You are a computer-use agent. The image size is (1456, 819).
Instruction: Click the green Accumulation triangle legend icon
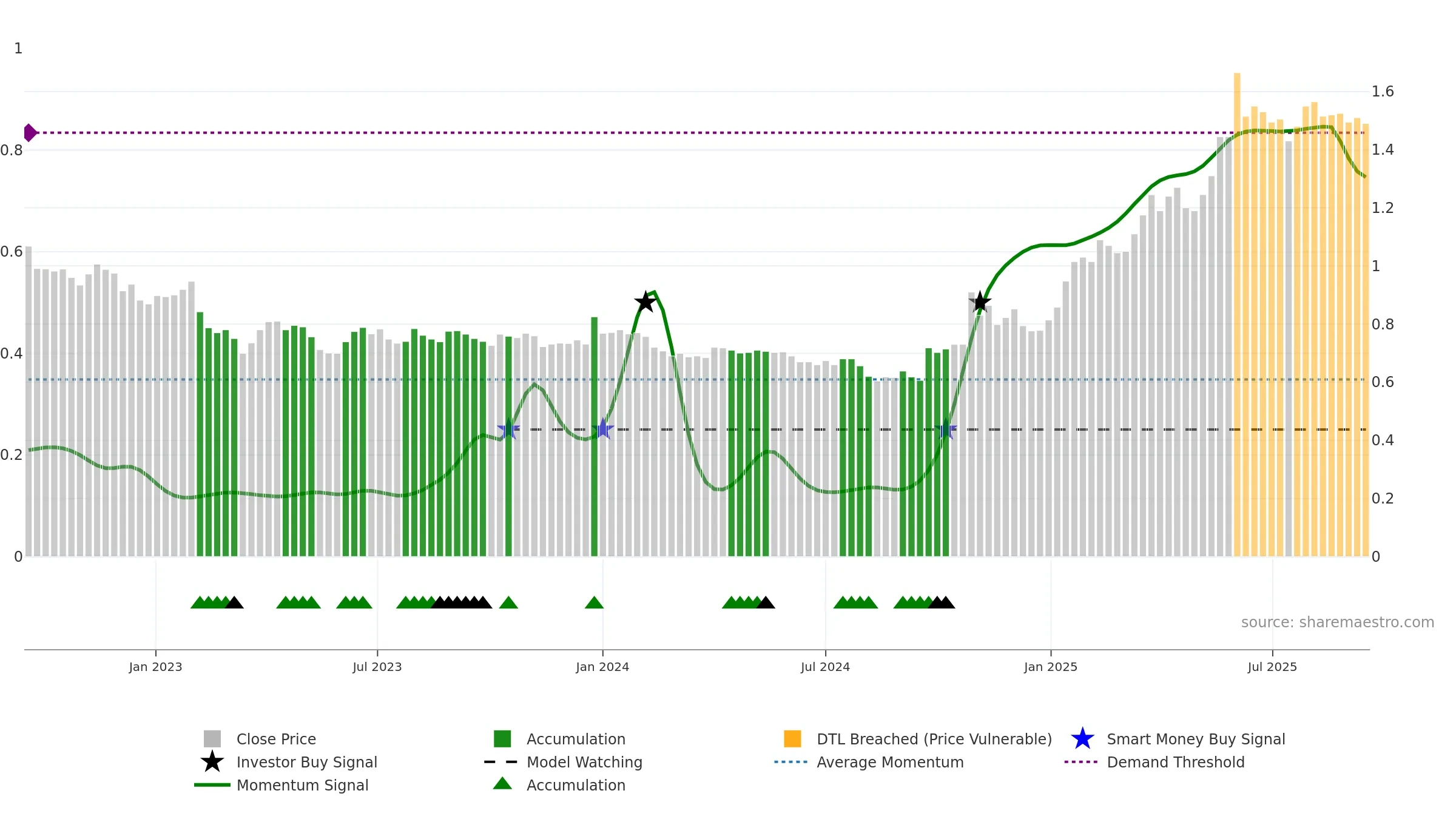[502, 784]
